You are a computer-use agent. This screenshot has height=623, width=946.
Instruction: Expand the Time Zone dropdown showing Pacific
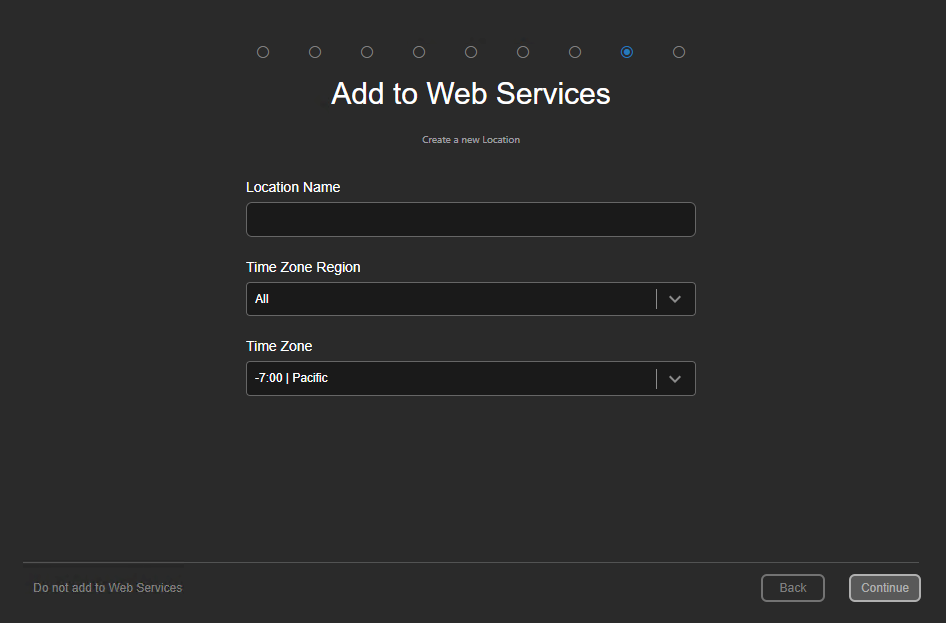[x=471, y=379]
